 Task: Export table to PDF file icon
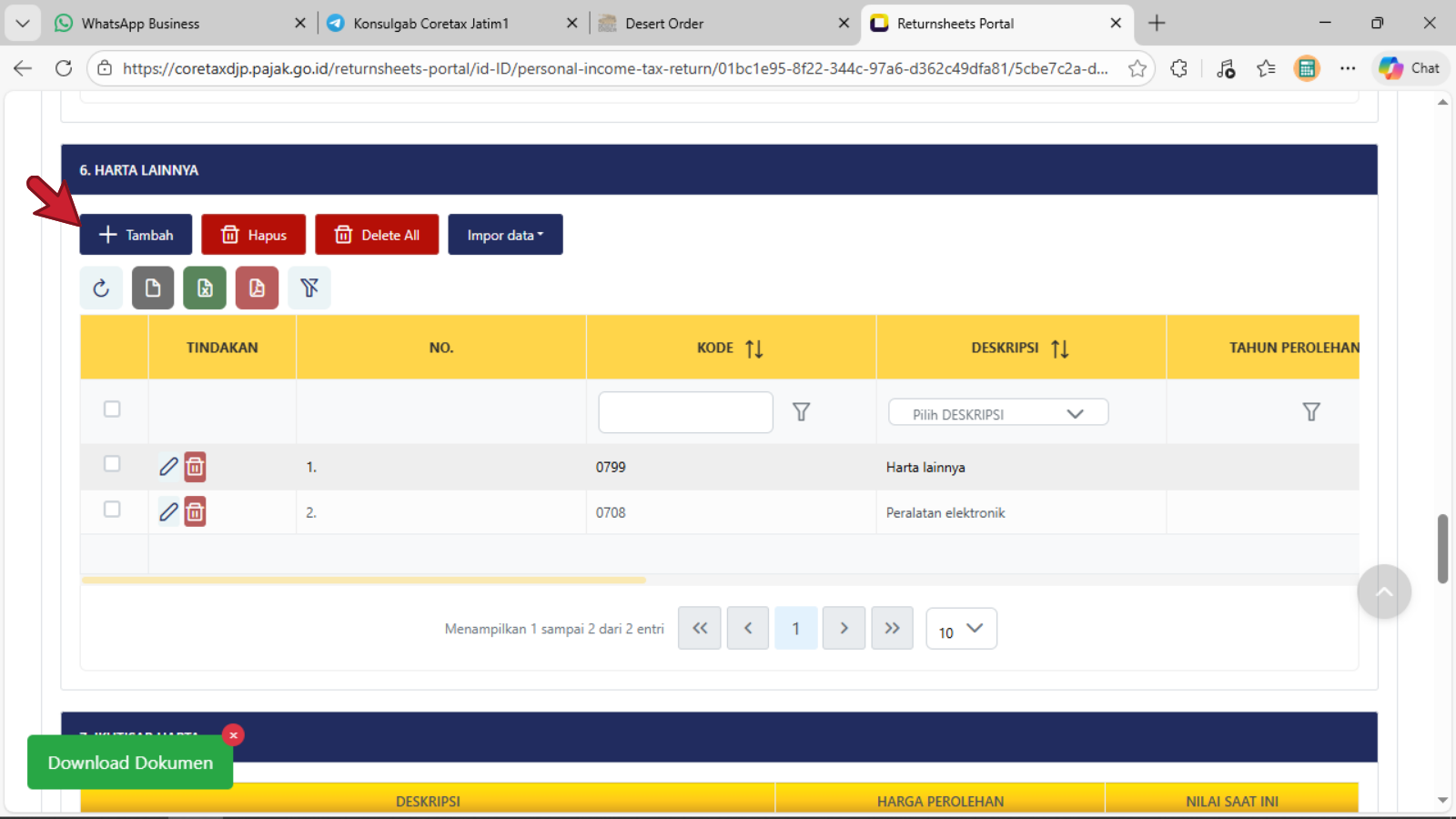[x=257, y=288]
